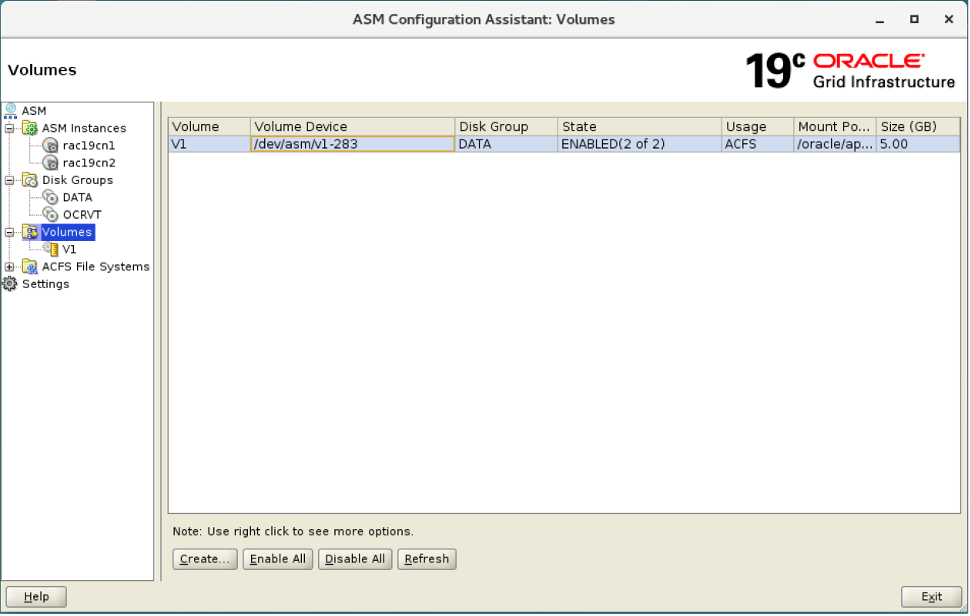Collapse the Volumes tree node
This screenshot has height=616, width=970.
(9, 232)
